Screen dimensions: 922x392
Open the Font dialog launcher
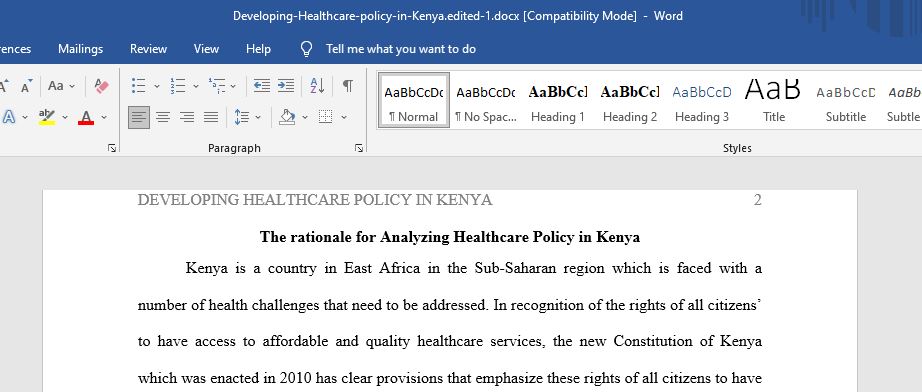[x=112, y=149]
